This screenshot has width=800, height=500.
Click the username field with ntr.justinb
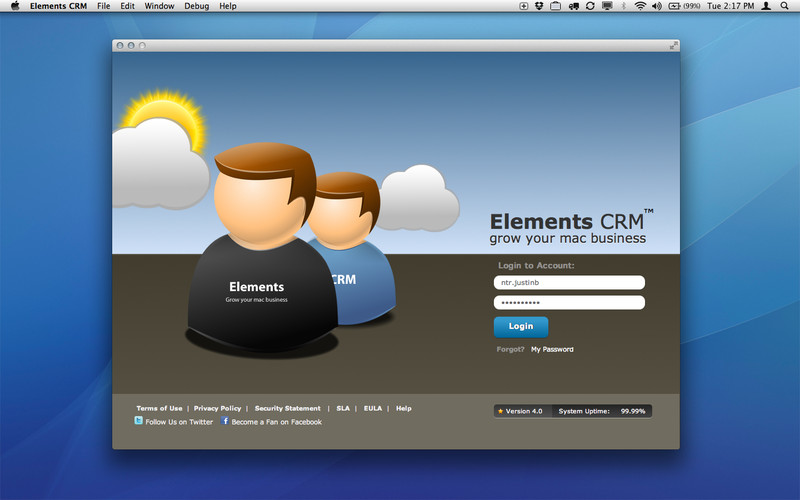569,283
